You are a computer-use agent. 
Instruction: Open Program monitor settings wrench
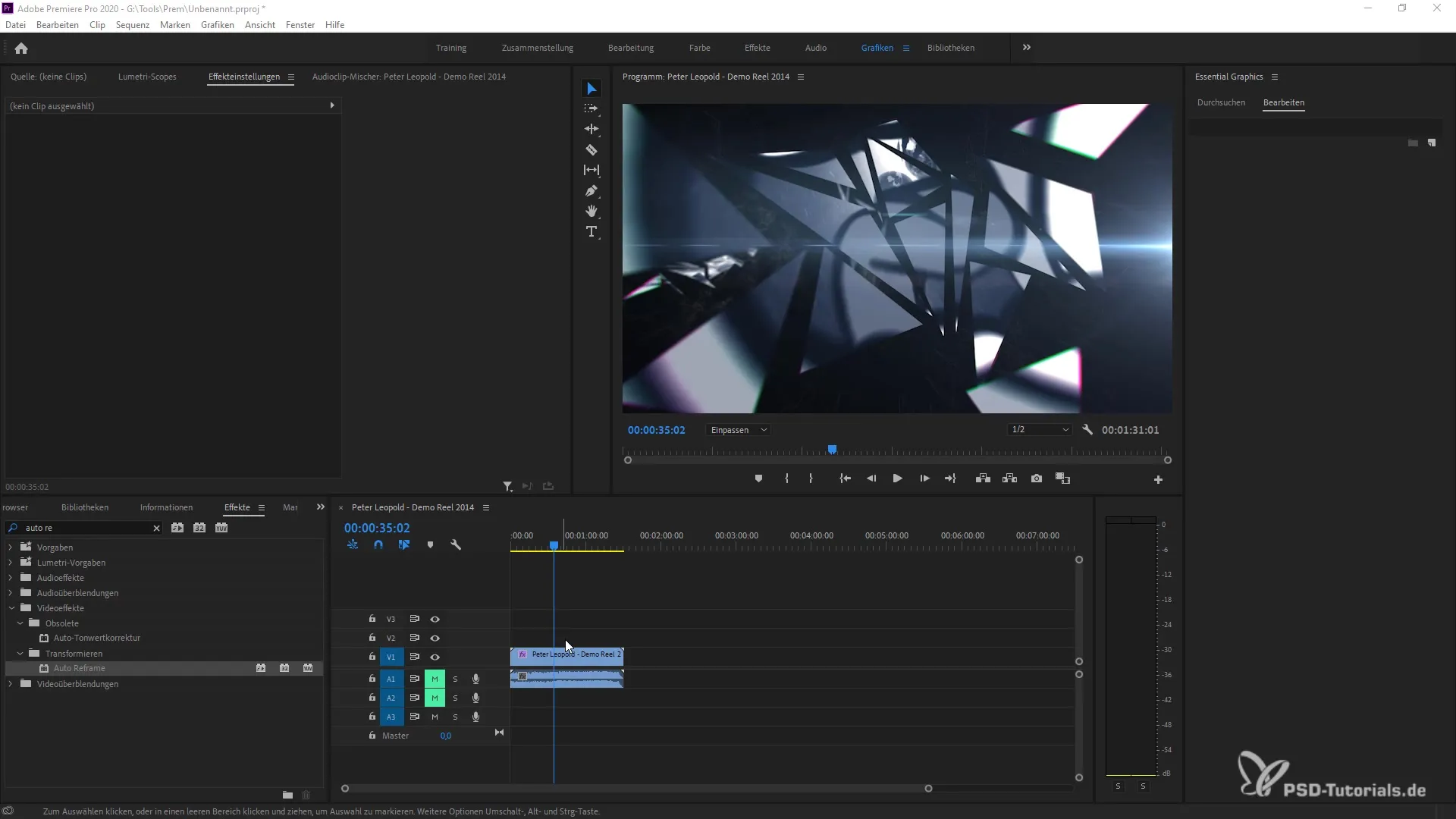[1087, 430]
